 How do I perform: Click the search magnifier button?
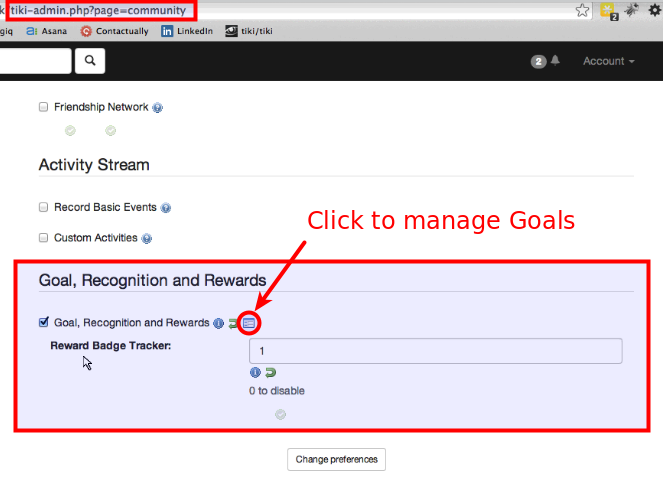(x=90, y=61)
